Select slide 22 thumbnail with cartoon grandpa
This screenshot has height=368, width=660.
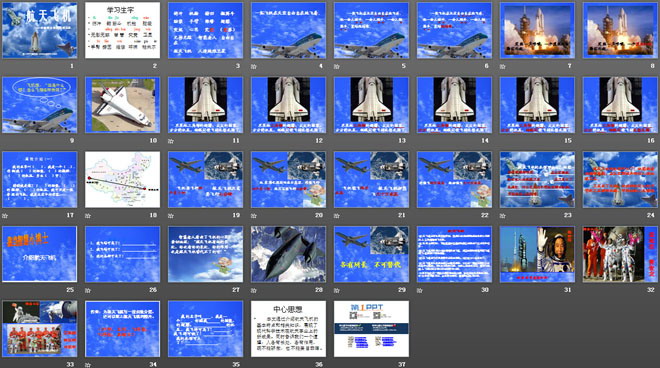point(454,180)
